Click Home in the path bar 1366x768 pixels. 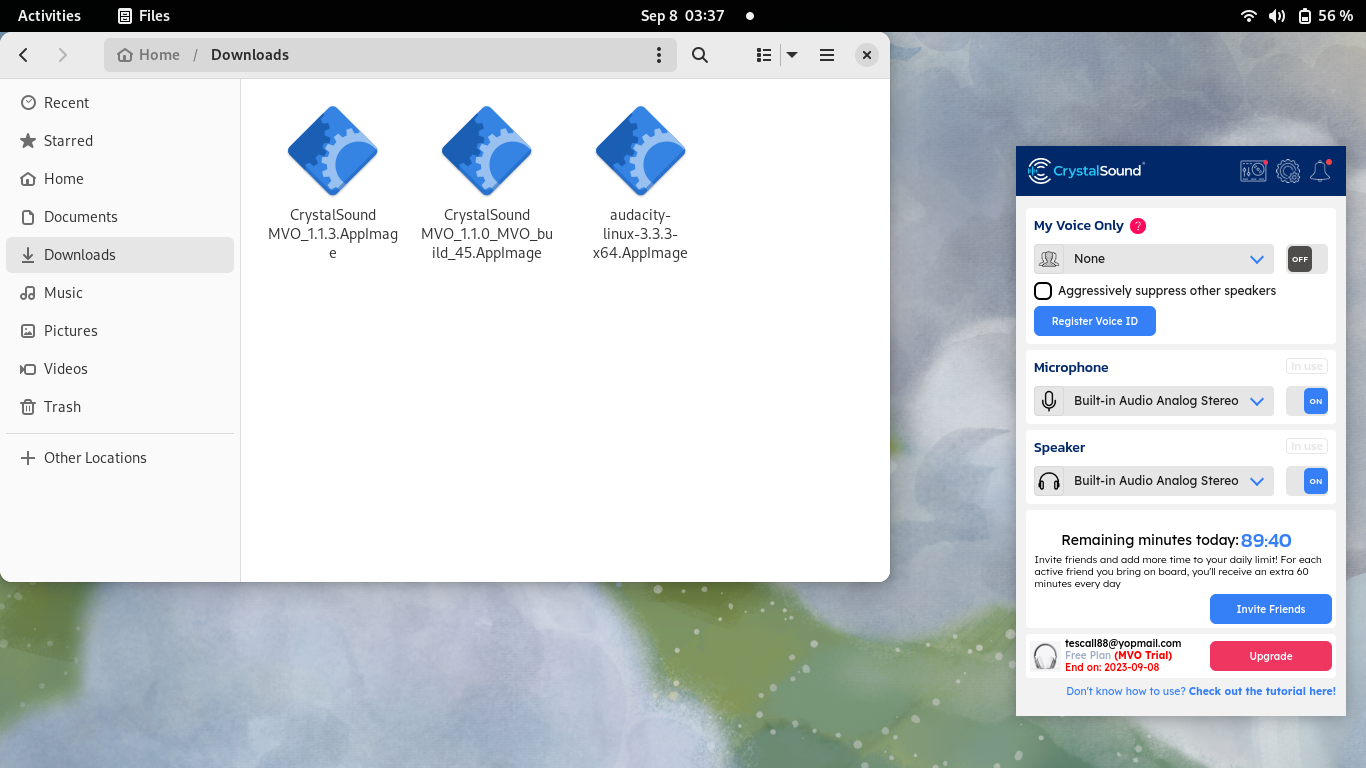pyautogui.click(x=149, y=55)
